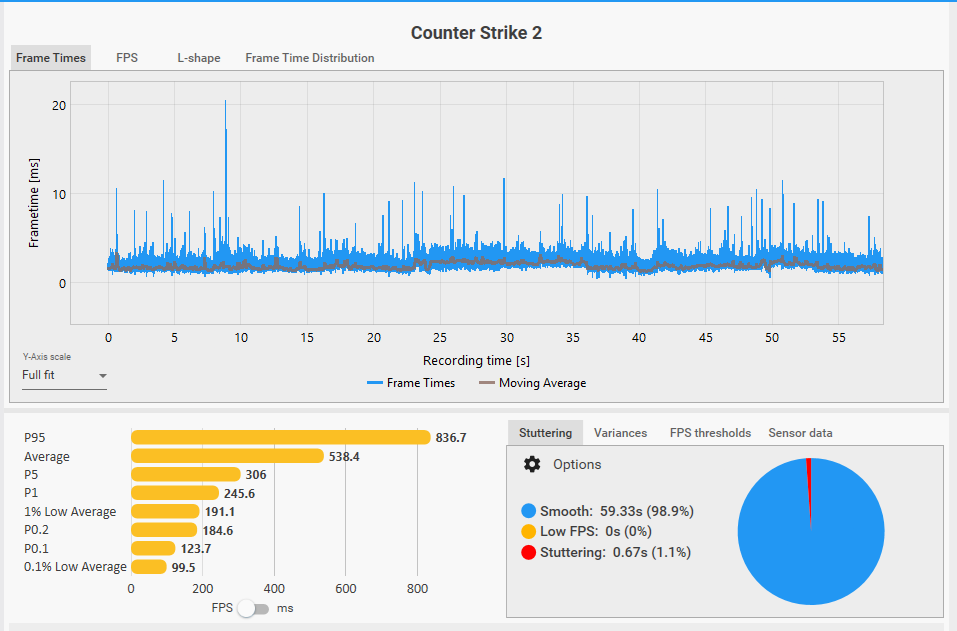Click the 836.7 value label

[x=451, y=438]
